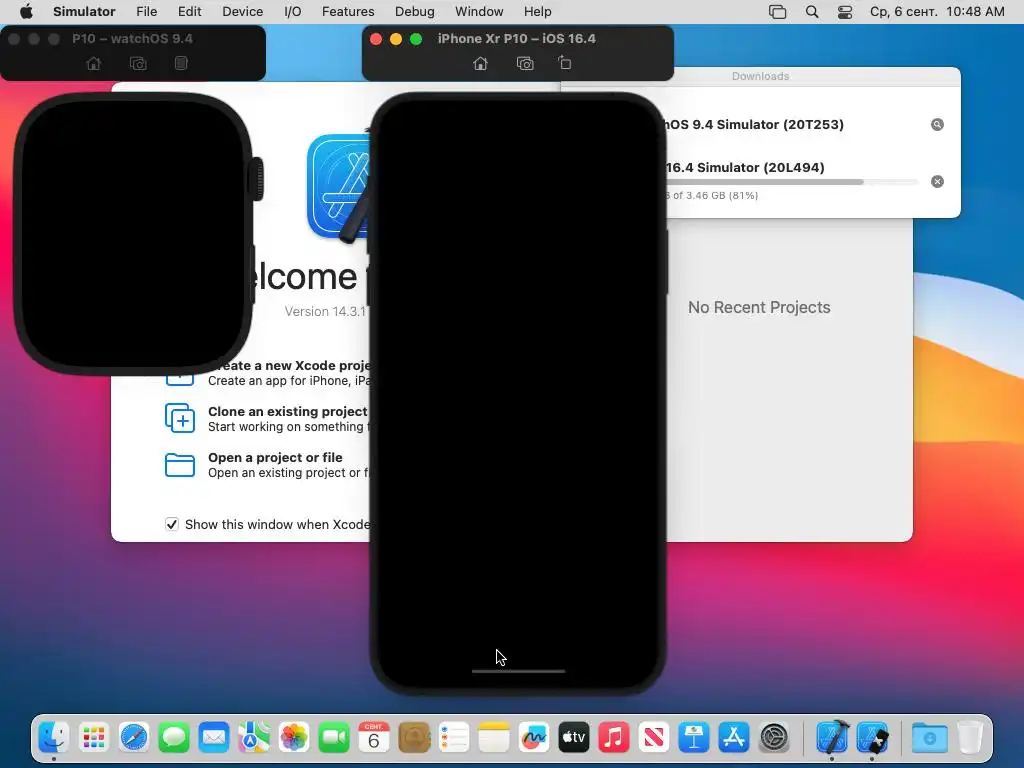Screen dimensions: 1024x768
Task: Click Clone an existing project icon
Action: click(x=180, y=418)
